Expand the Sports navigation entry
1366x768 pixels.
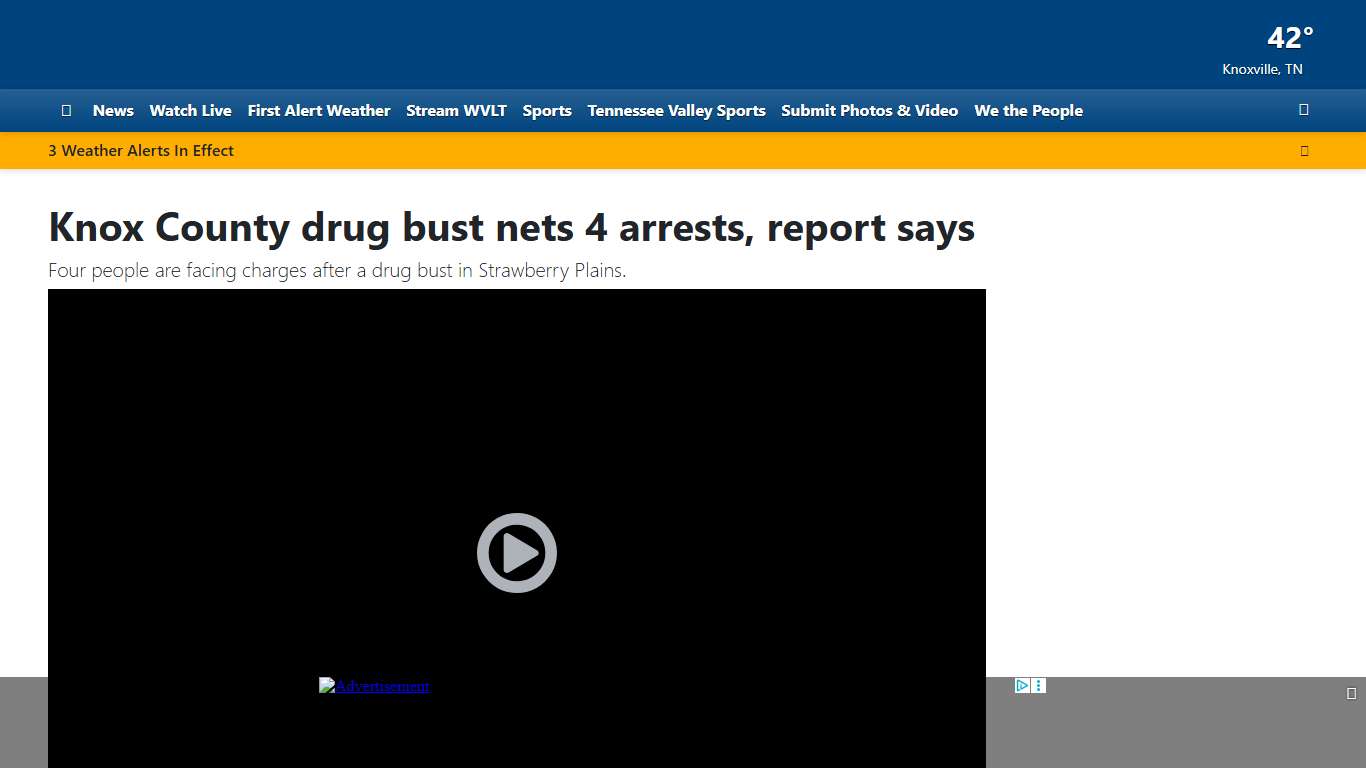[x=547, y=110]
